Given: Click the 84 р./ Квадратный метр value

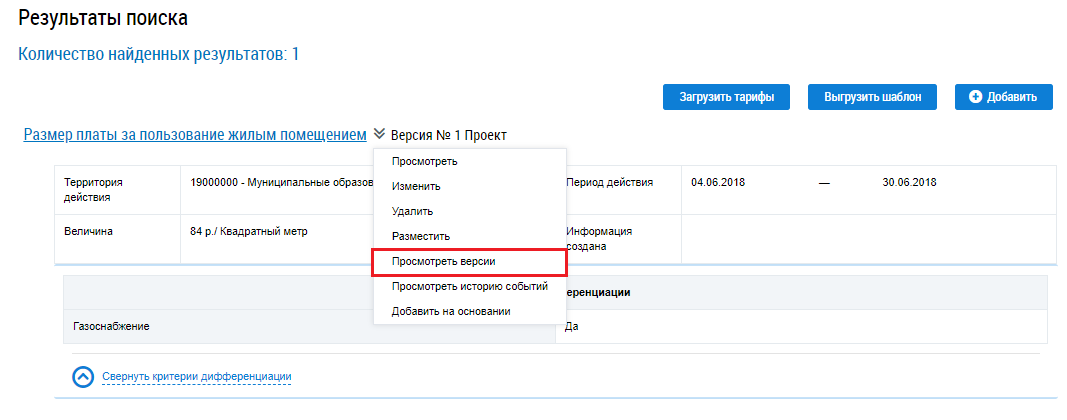Looking at the screenshot, I should pos(249,231).
